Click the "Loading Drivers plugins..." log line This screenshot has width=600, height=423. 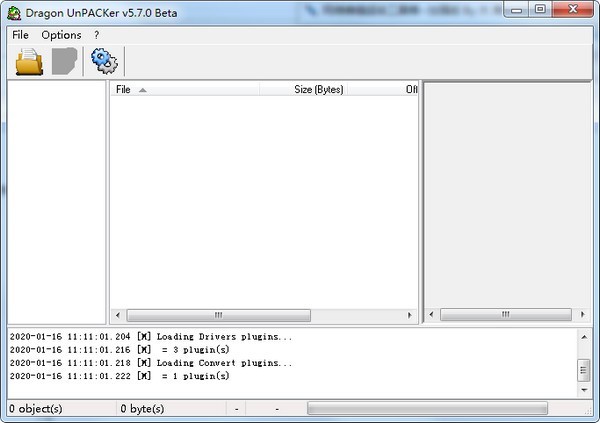(151, 337)
